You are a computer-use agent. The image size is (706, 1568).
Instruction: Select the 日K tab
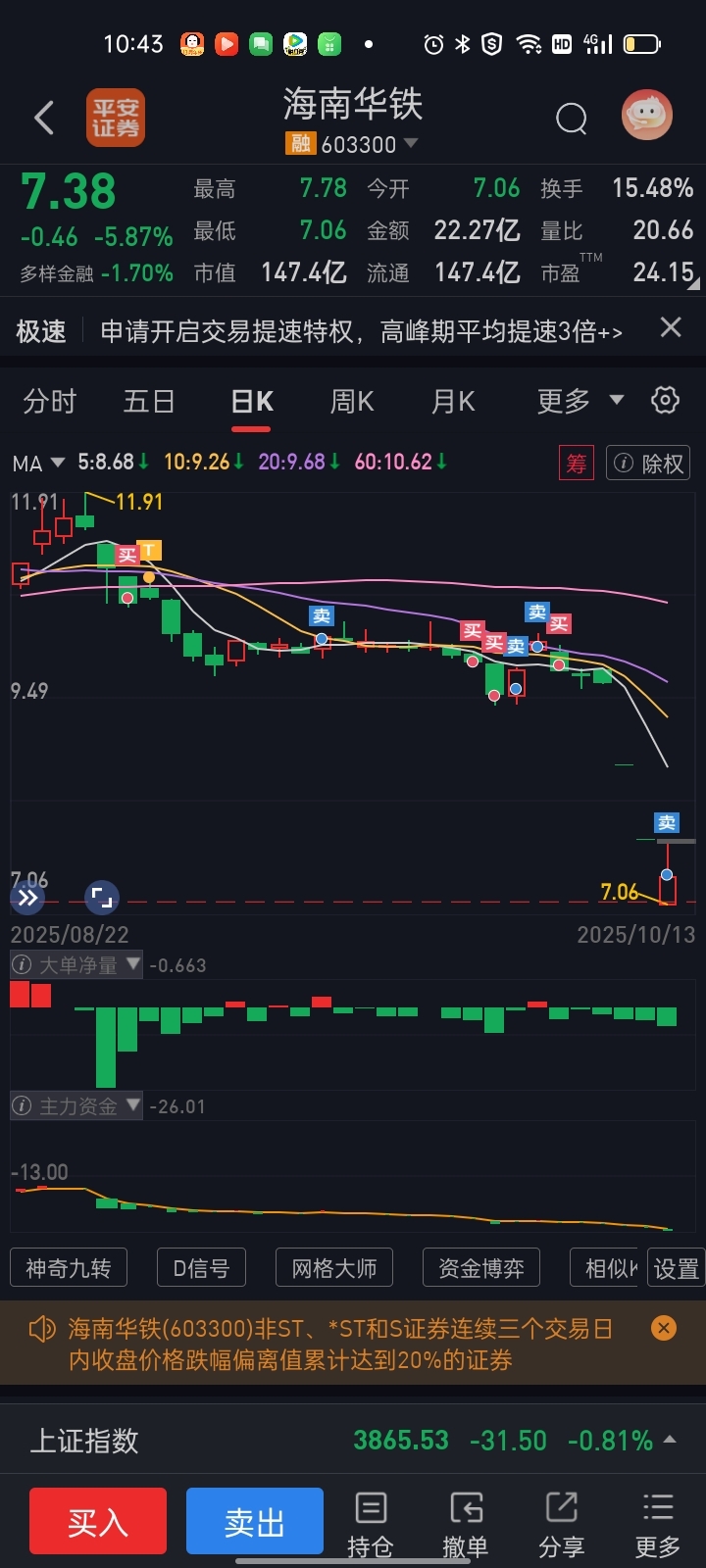[252, 402]
